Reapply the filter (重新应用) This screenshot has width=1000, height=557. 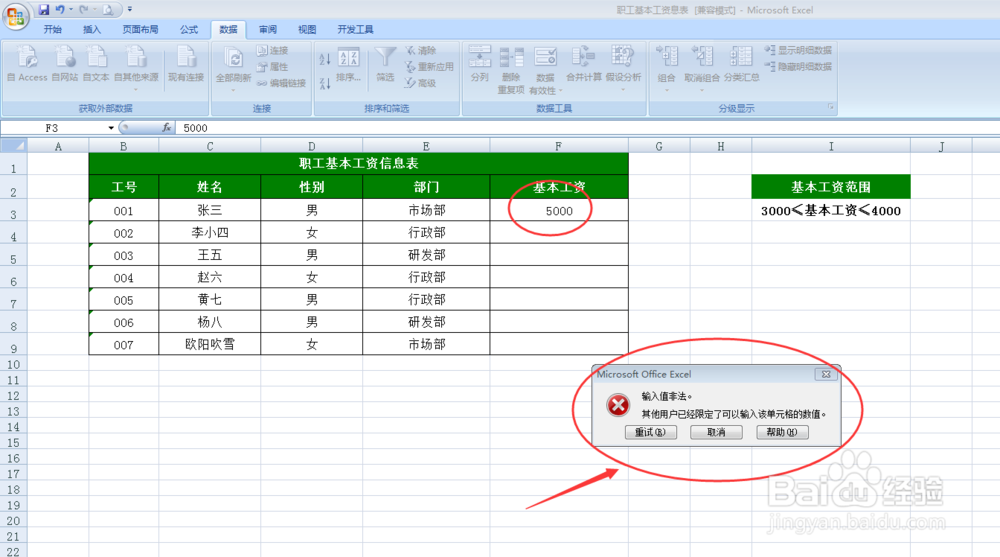click(x=429, y=66)
